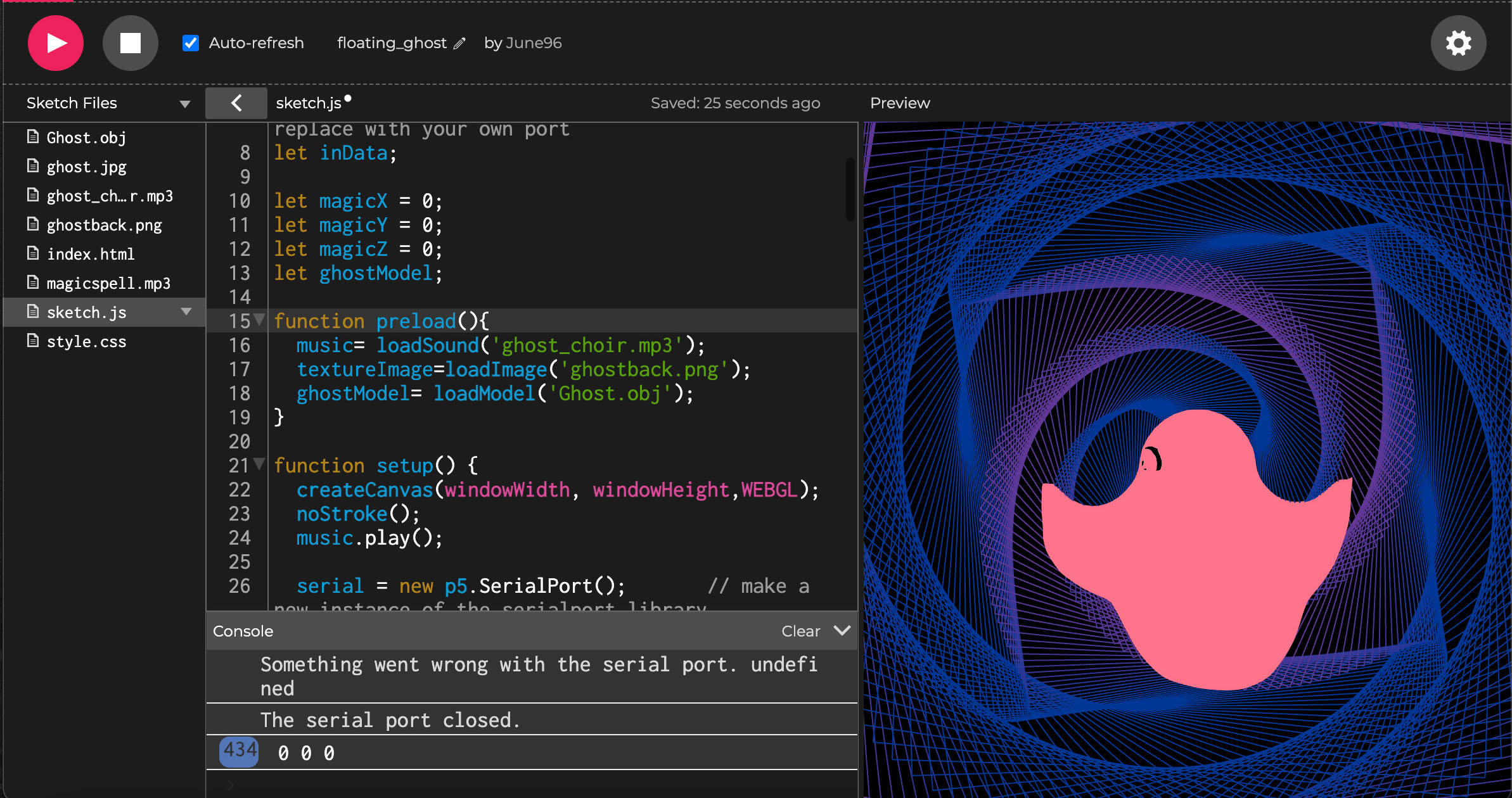Click line number 19 in gutter
Image resolution: width=1512 pixels, height=798 pixels.
coord(240,417)
